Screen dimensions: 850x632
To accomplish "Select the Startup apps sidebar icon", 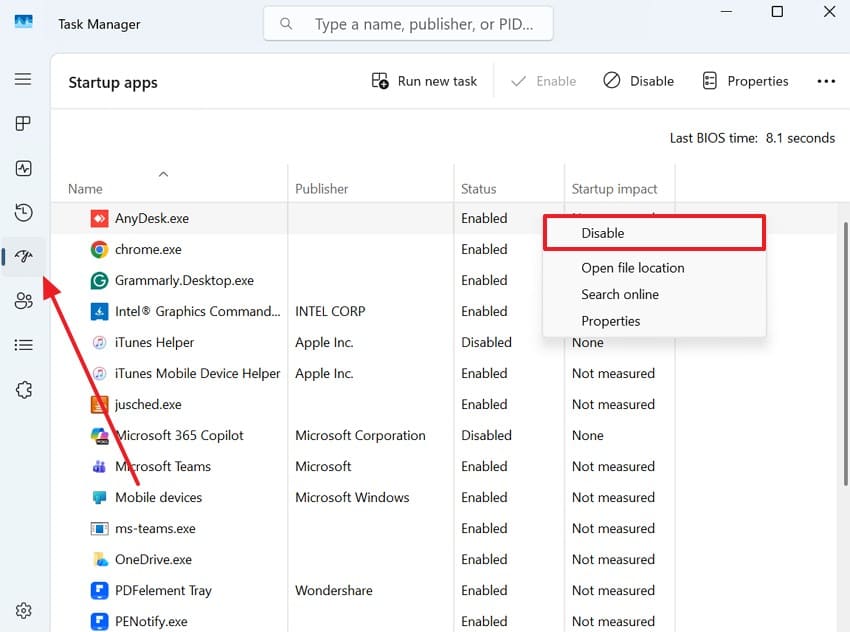I will (x=23, y=256).
